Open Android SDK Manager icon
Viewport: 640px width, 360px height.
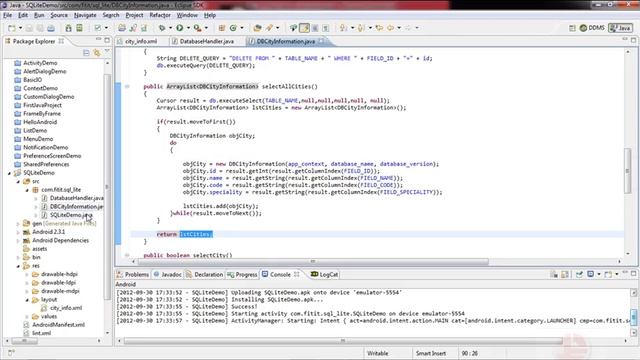69,28
